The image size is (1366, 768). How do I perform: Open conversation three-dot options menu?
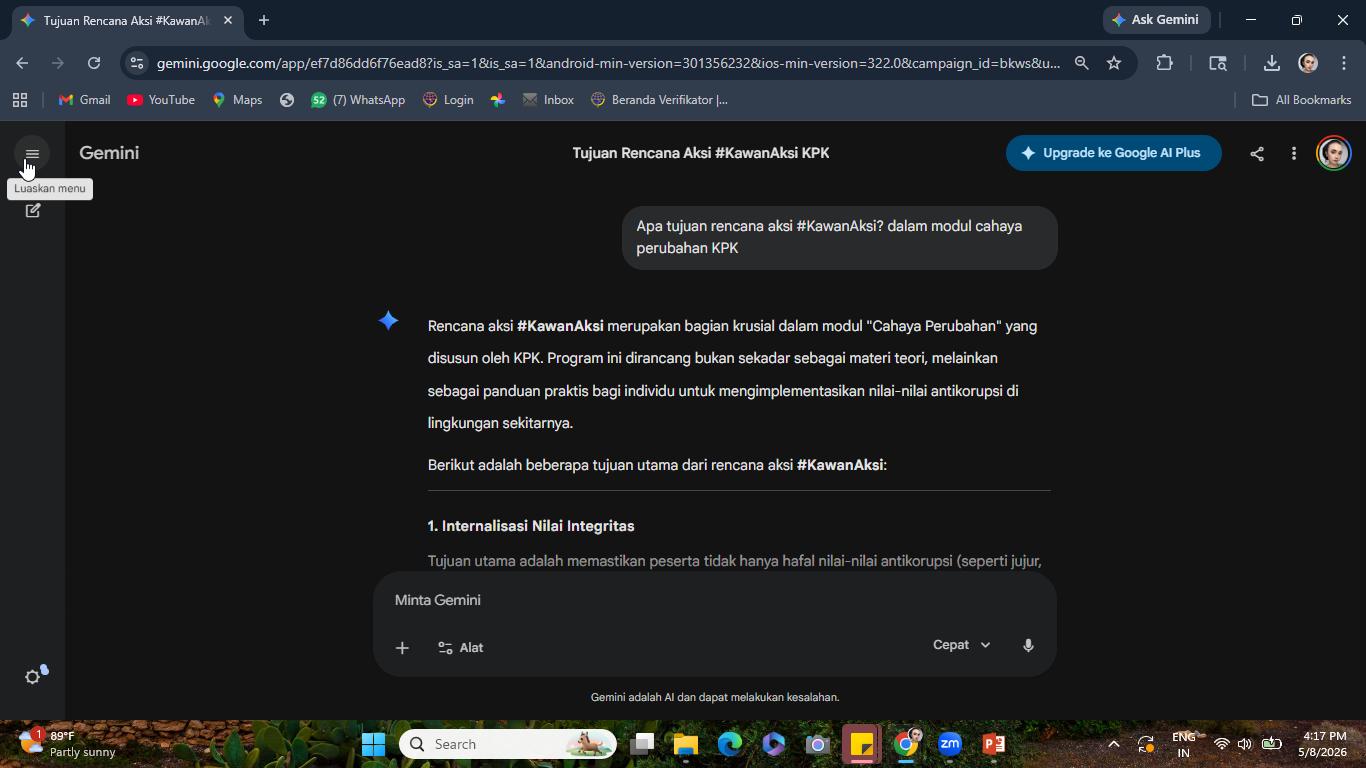click(x=1294, y=153)
